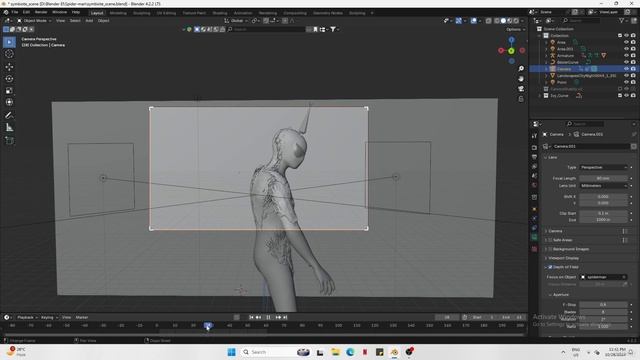This screenshot has width=640, height=360.
Task: Open the Window menu
Action: click(x=60, y=12)
